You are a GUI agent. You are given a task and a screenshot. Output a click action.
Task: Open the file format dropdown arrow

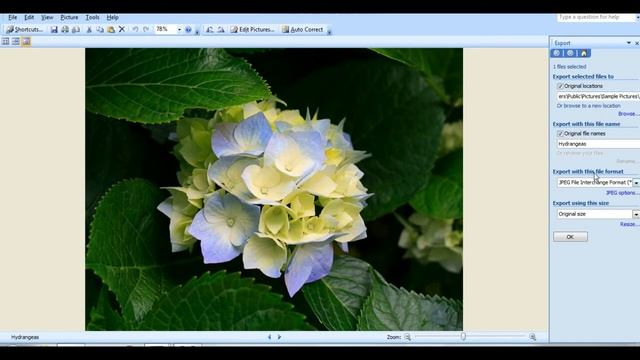(x=636, y=182)
